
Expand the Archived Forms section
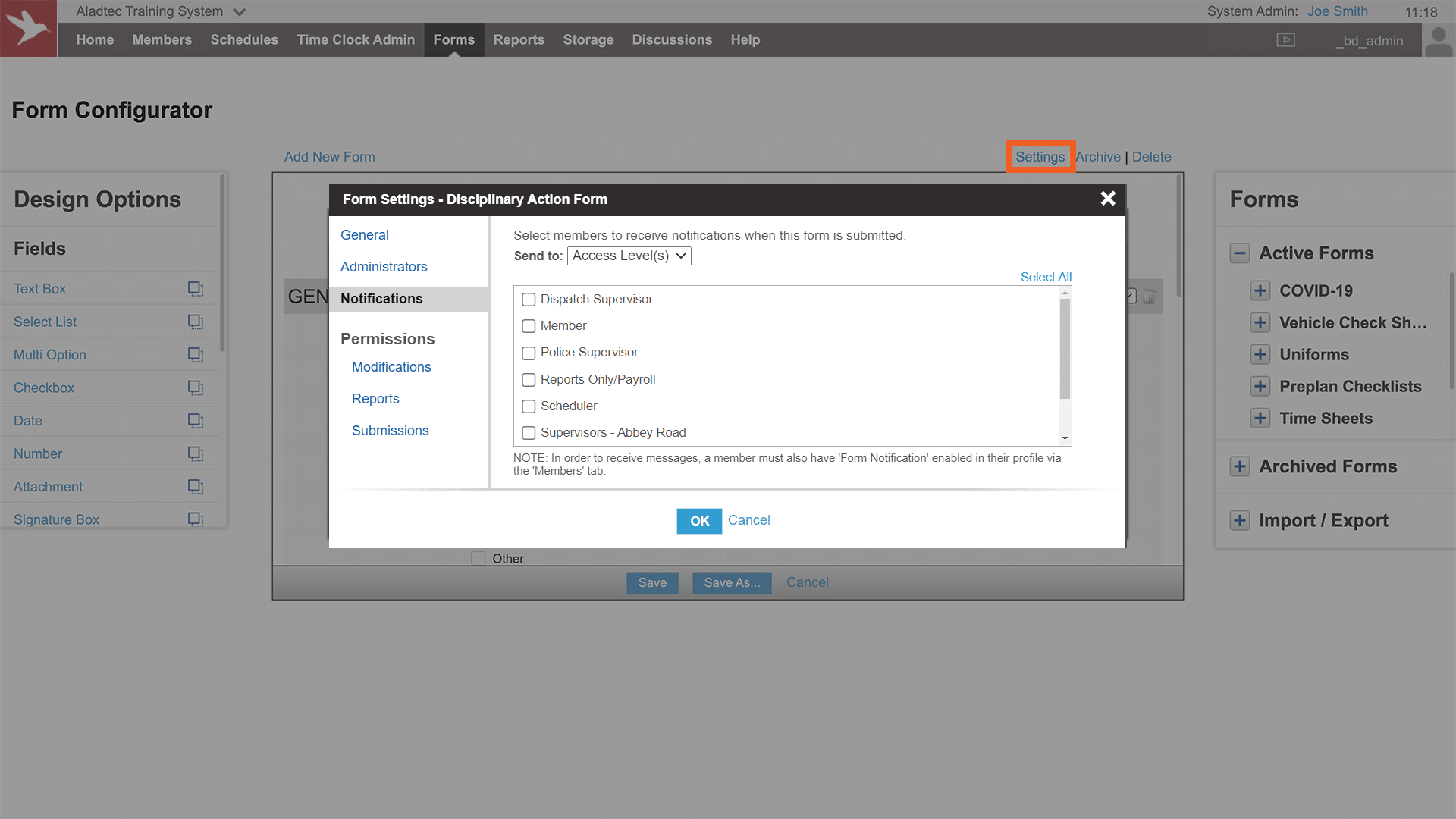[1240, 467]
